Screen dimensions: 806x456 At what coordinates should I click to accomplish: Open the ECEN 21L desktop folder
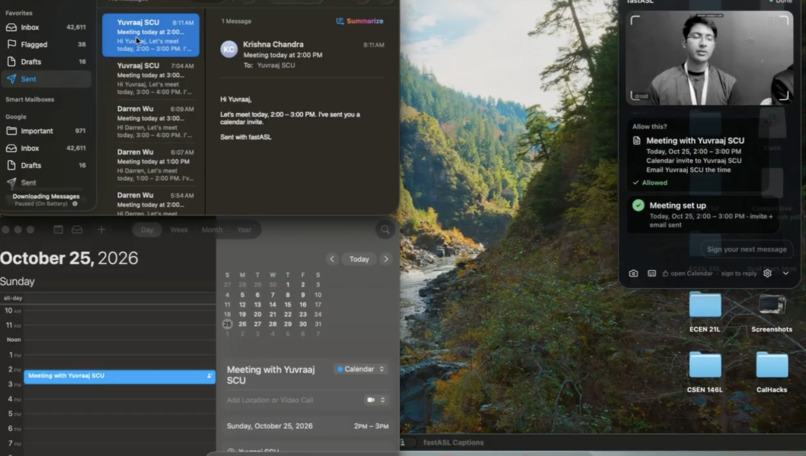[705, 312]
